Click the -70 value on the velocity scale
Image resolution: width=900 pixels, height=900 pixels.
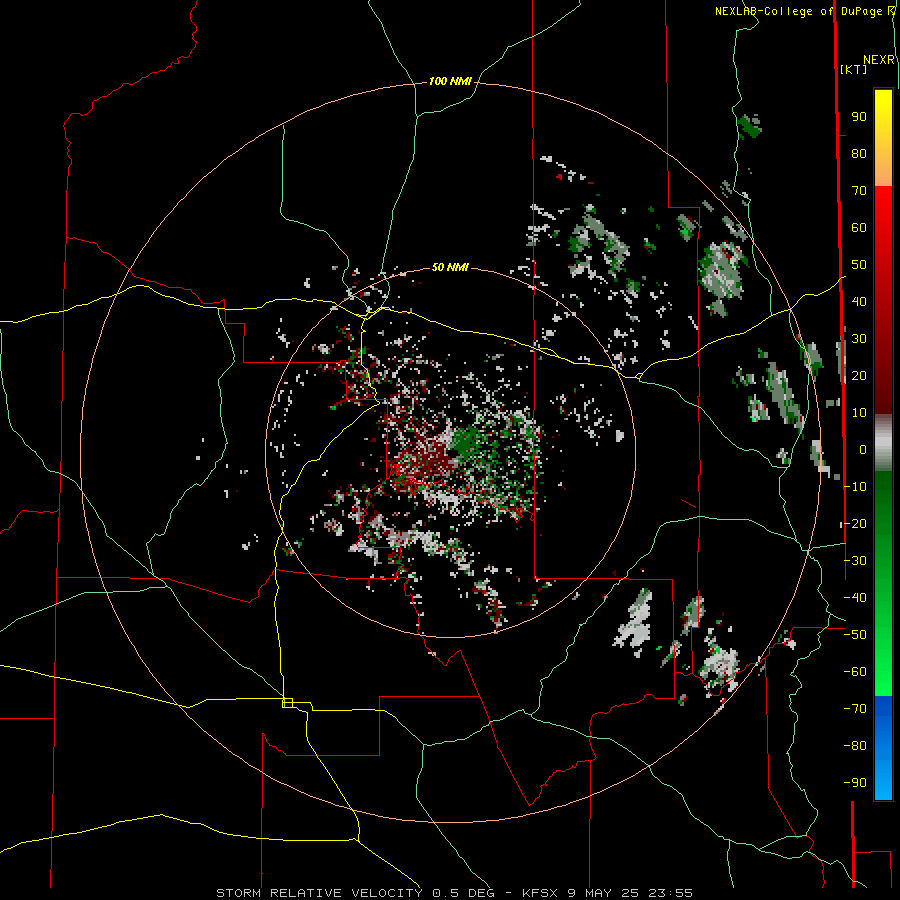tap(855, 709)
